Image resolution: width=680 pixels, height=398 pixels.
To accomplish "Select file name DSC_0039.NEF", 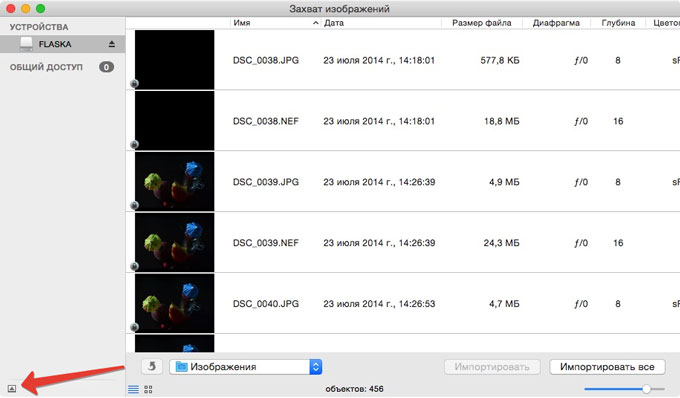I will (x=266, y=243).
